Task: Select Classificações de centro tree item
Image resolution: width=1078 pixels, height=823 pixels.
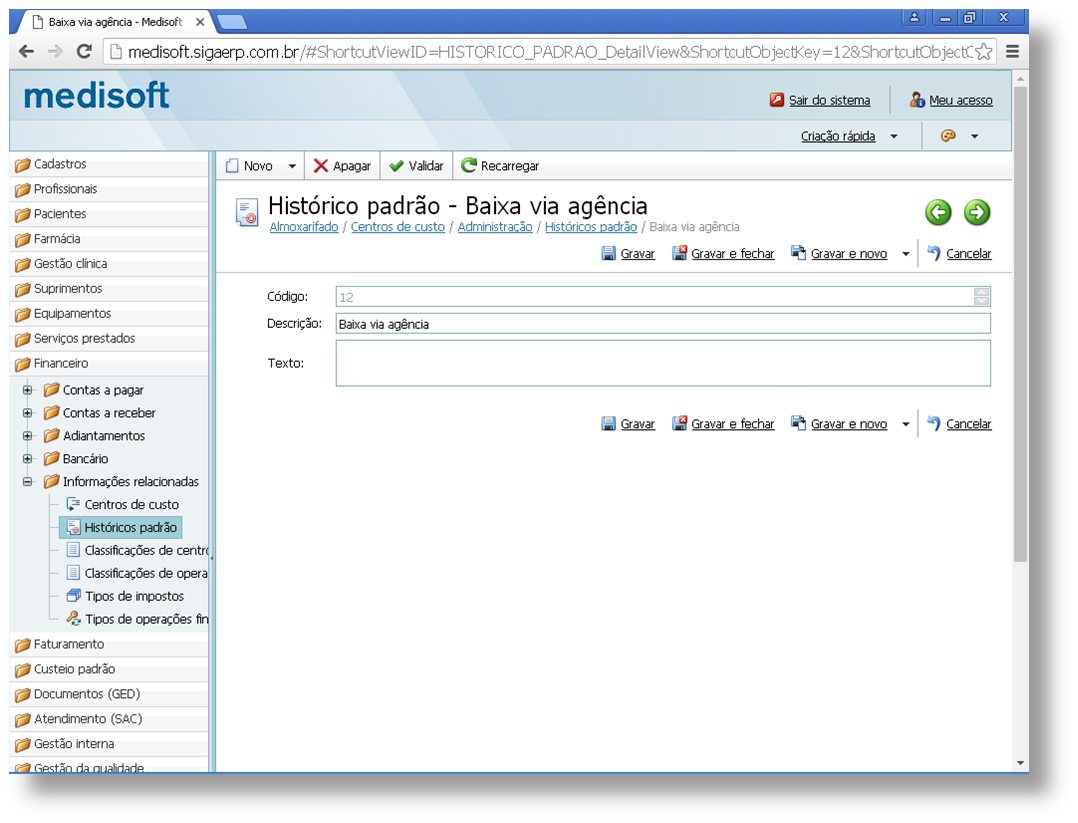Action: [137, 550]
